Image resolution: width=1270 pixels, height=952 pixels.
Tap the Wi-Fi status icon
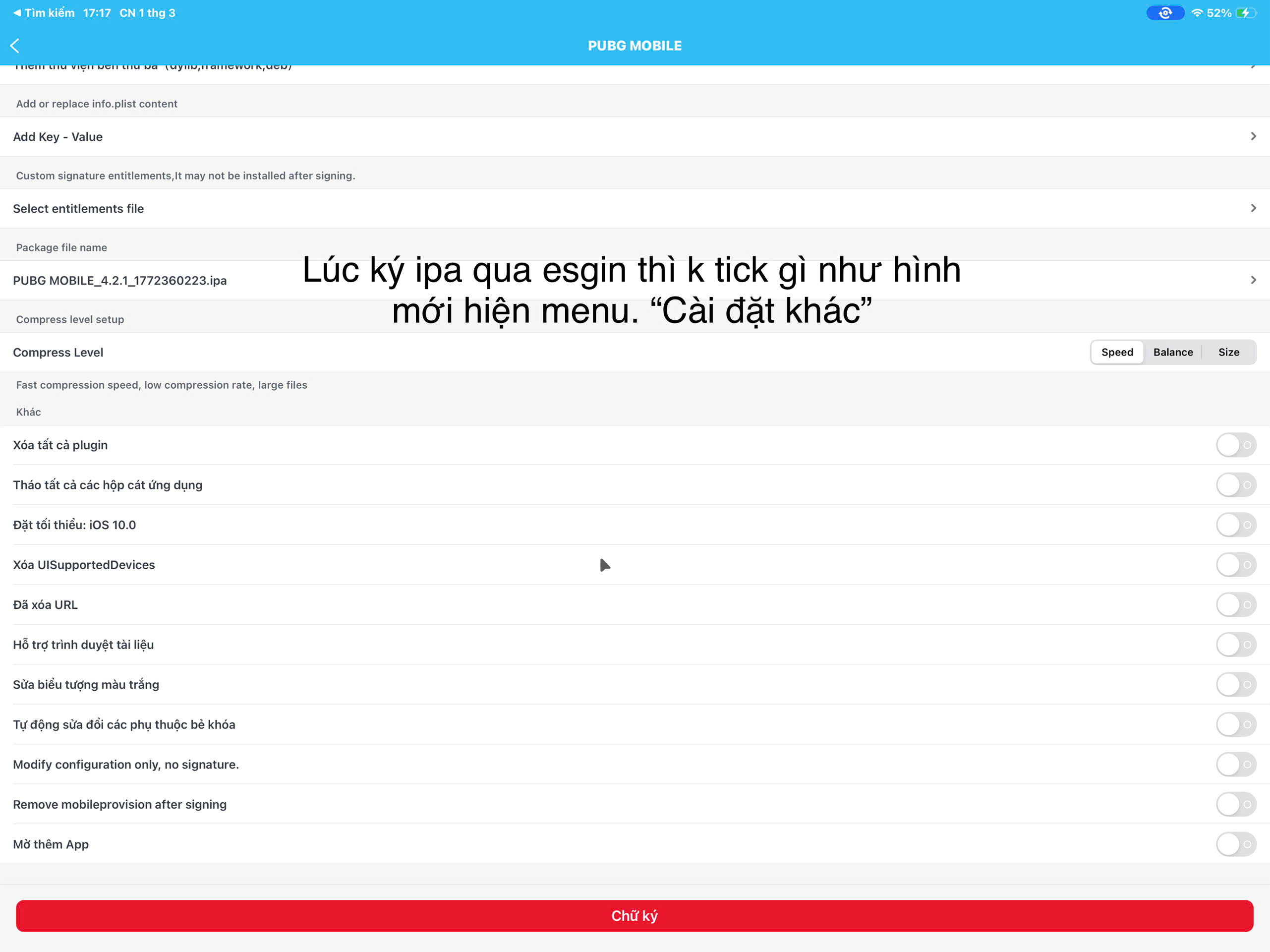coord(1197,13)
